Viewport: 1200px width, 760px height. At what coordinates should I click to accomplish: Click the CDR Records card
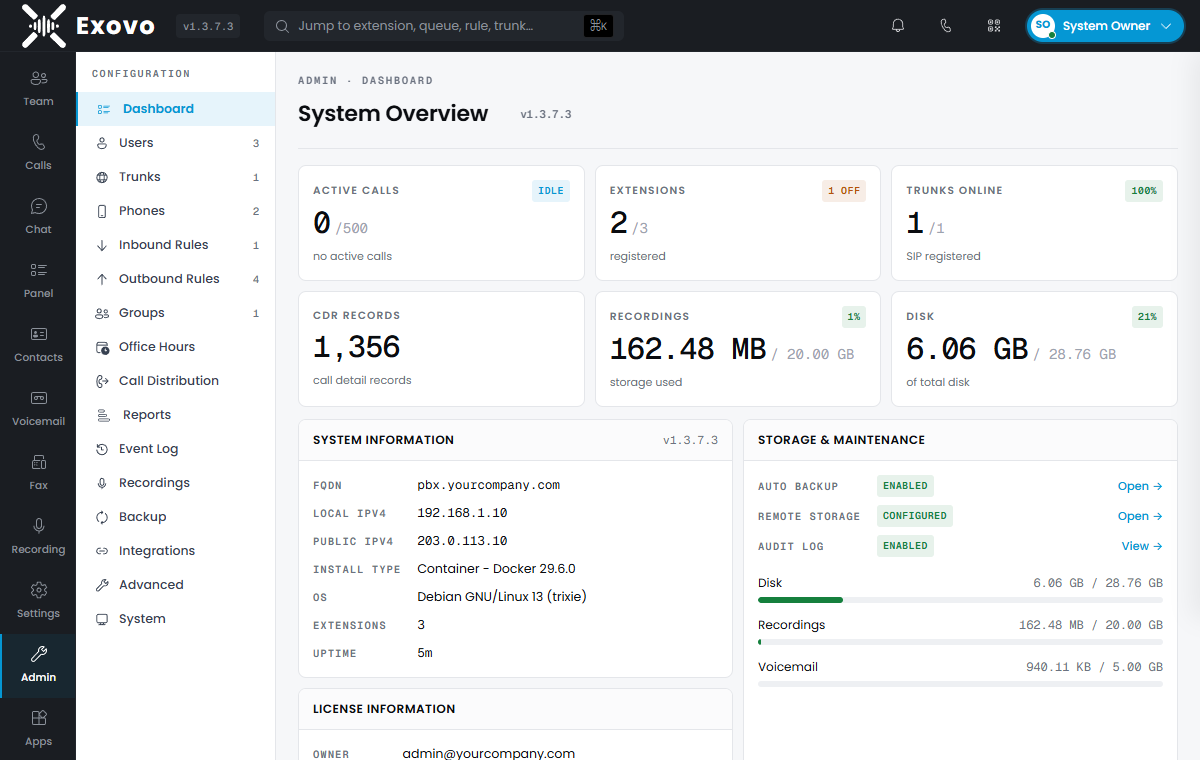[x=441, y=349]
